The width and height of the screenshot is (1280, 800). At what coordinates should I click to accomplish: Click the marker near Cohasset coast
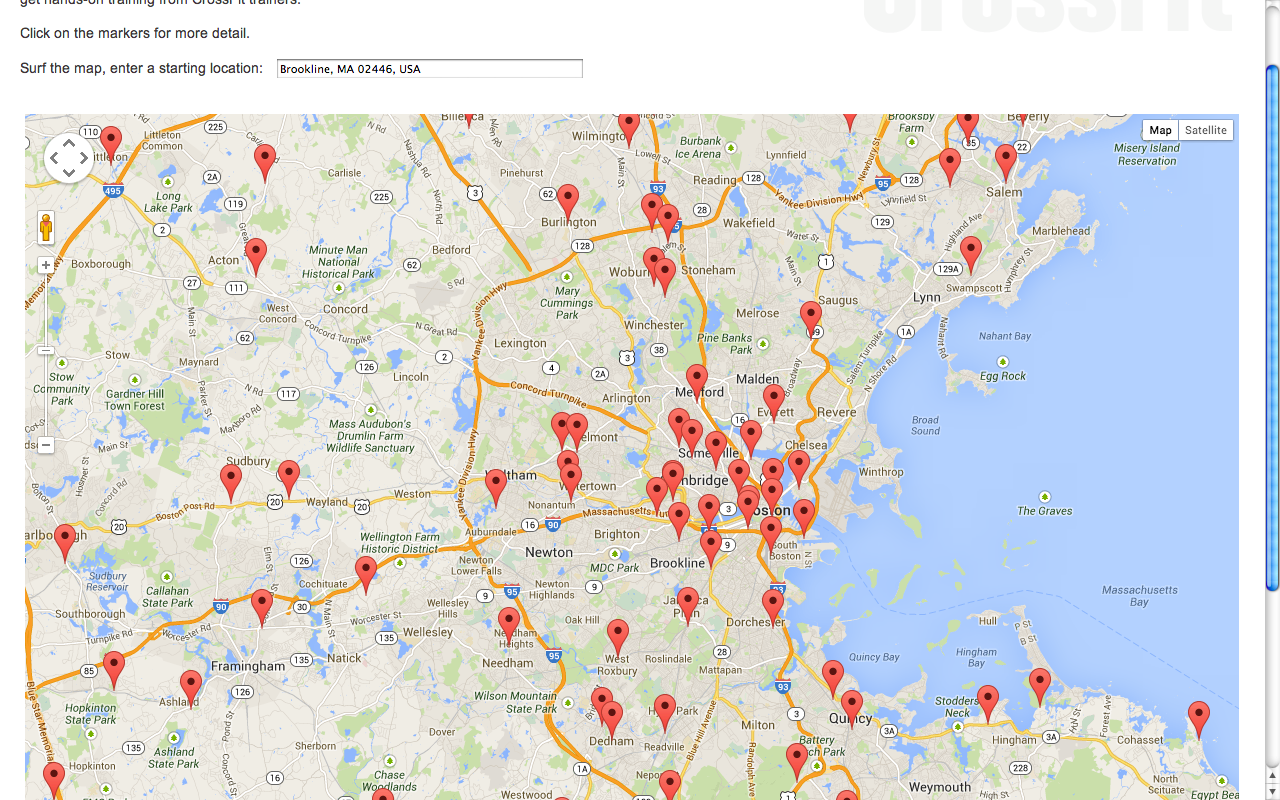[1198, 721]
